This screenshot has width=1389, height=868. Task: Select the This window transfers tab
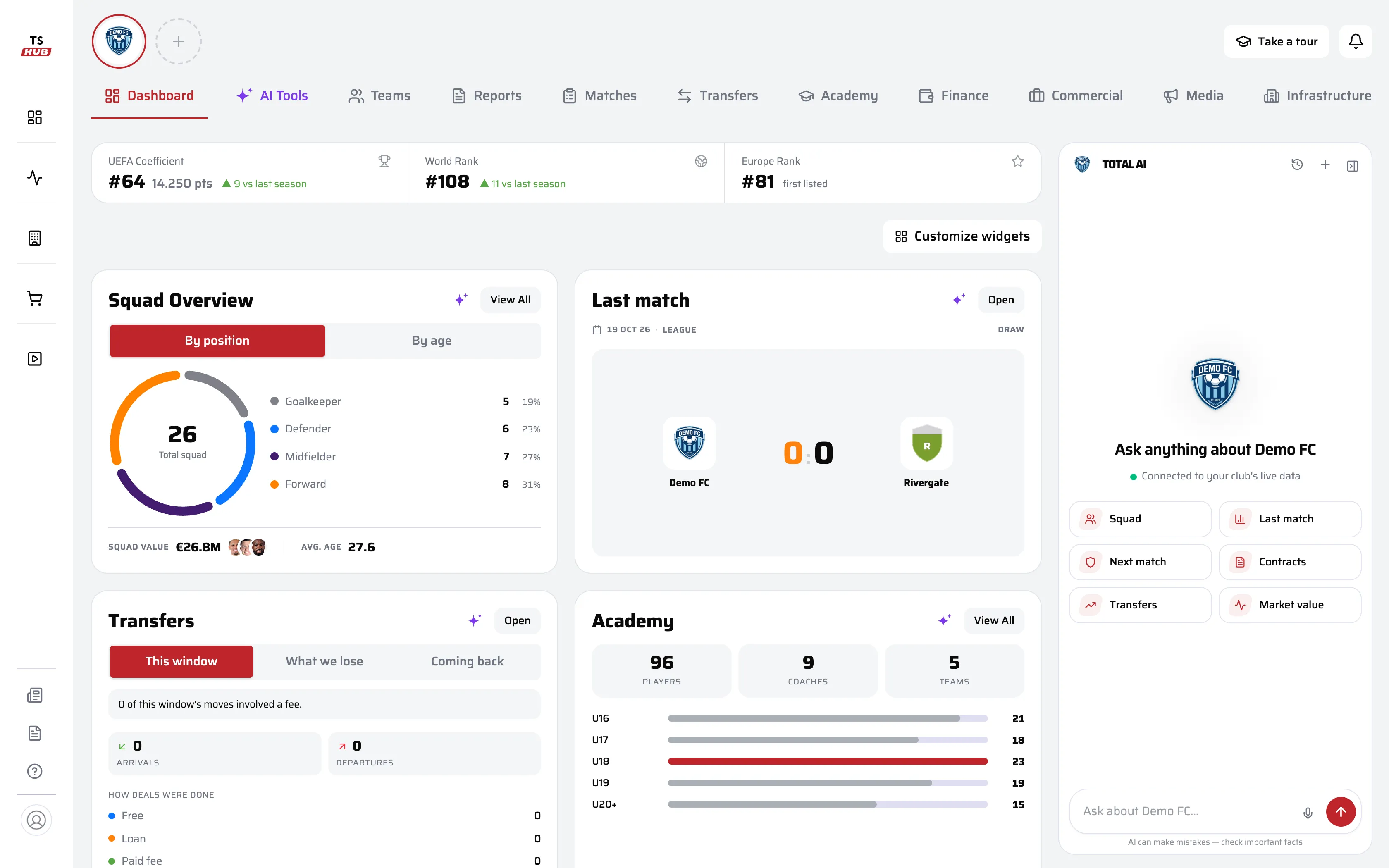(x=181, y=661)
